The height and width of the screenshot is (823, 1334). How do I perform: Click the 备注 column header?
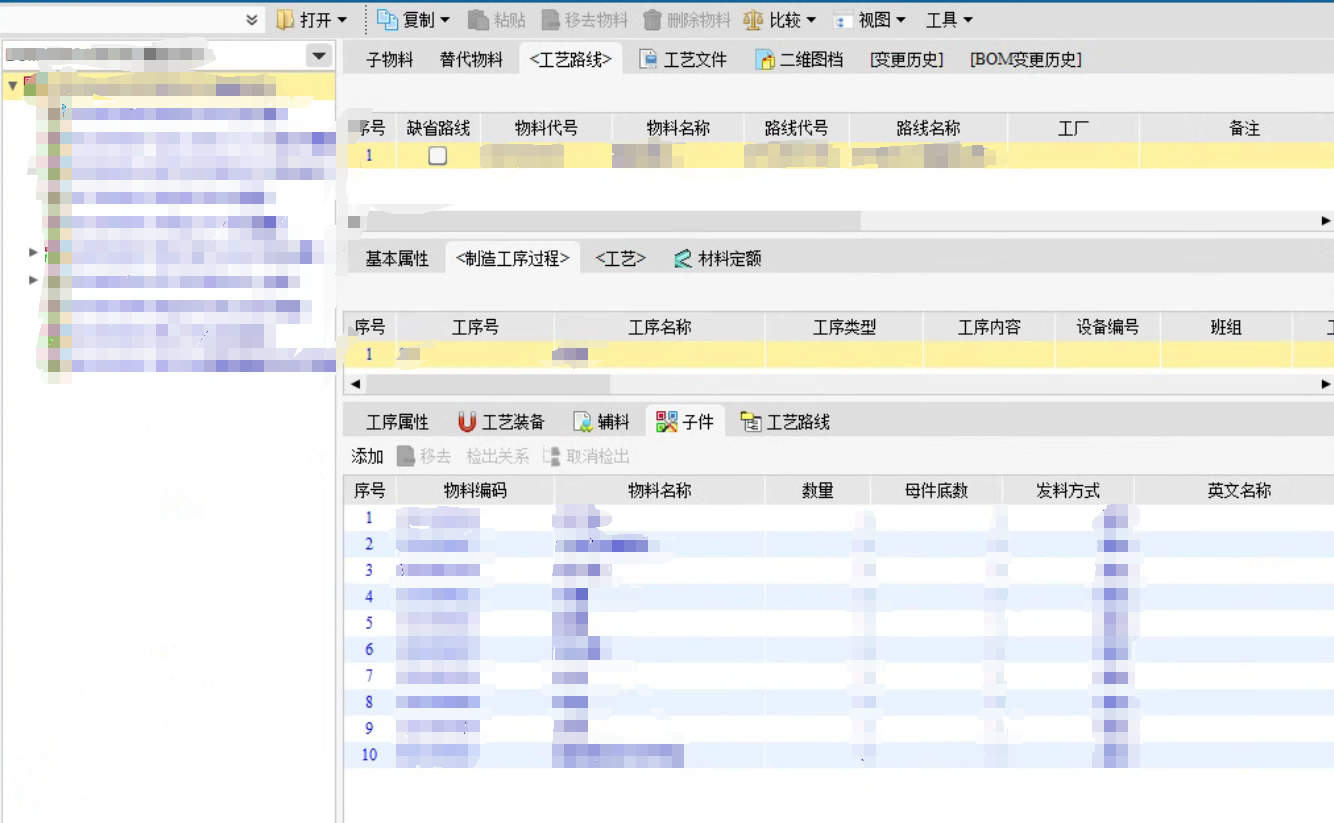click(1244, 128)
